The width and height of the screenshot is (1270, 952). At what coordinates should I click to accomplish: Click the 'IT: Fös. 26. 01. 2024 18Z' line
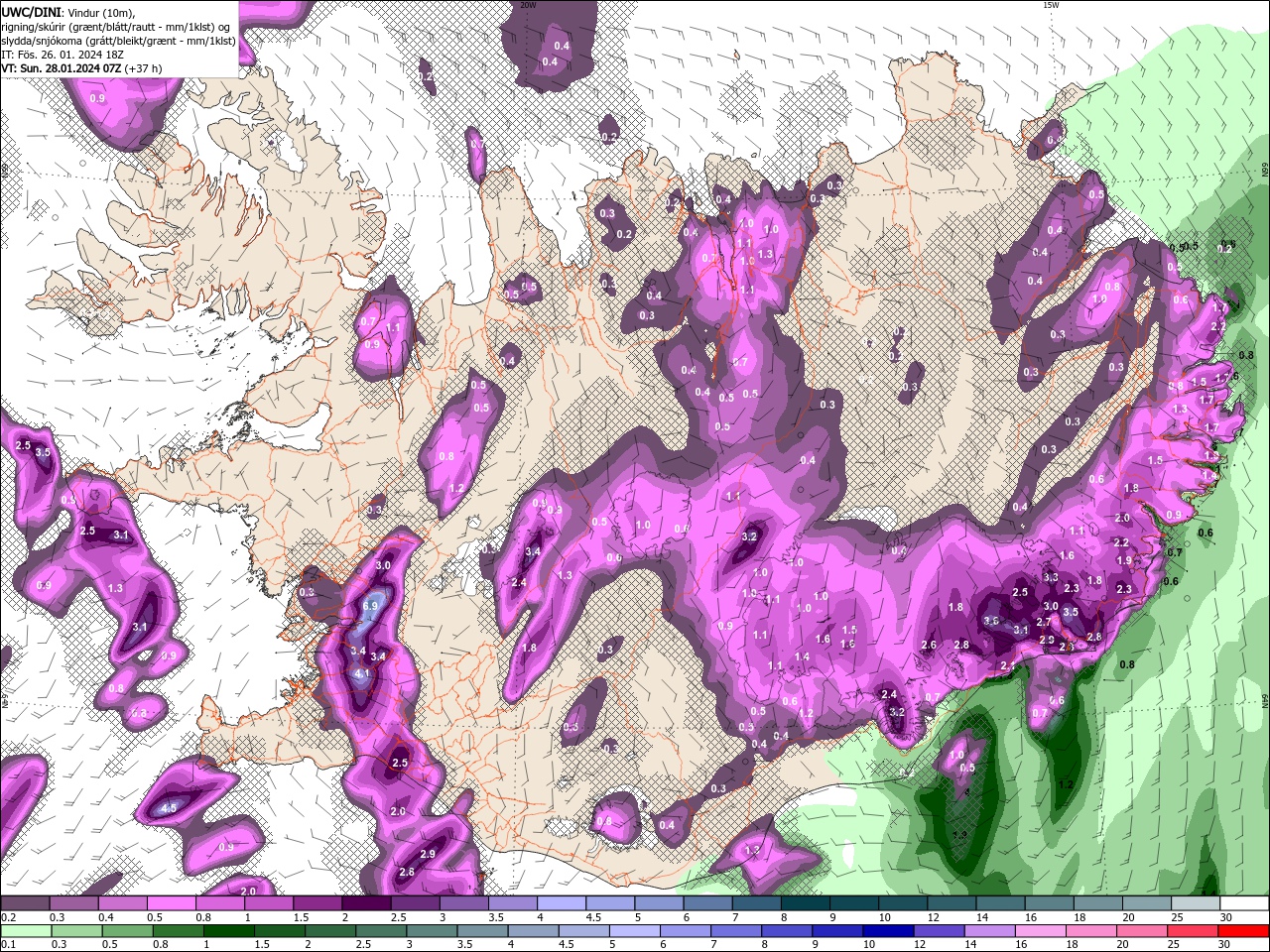pos(62,55)
